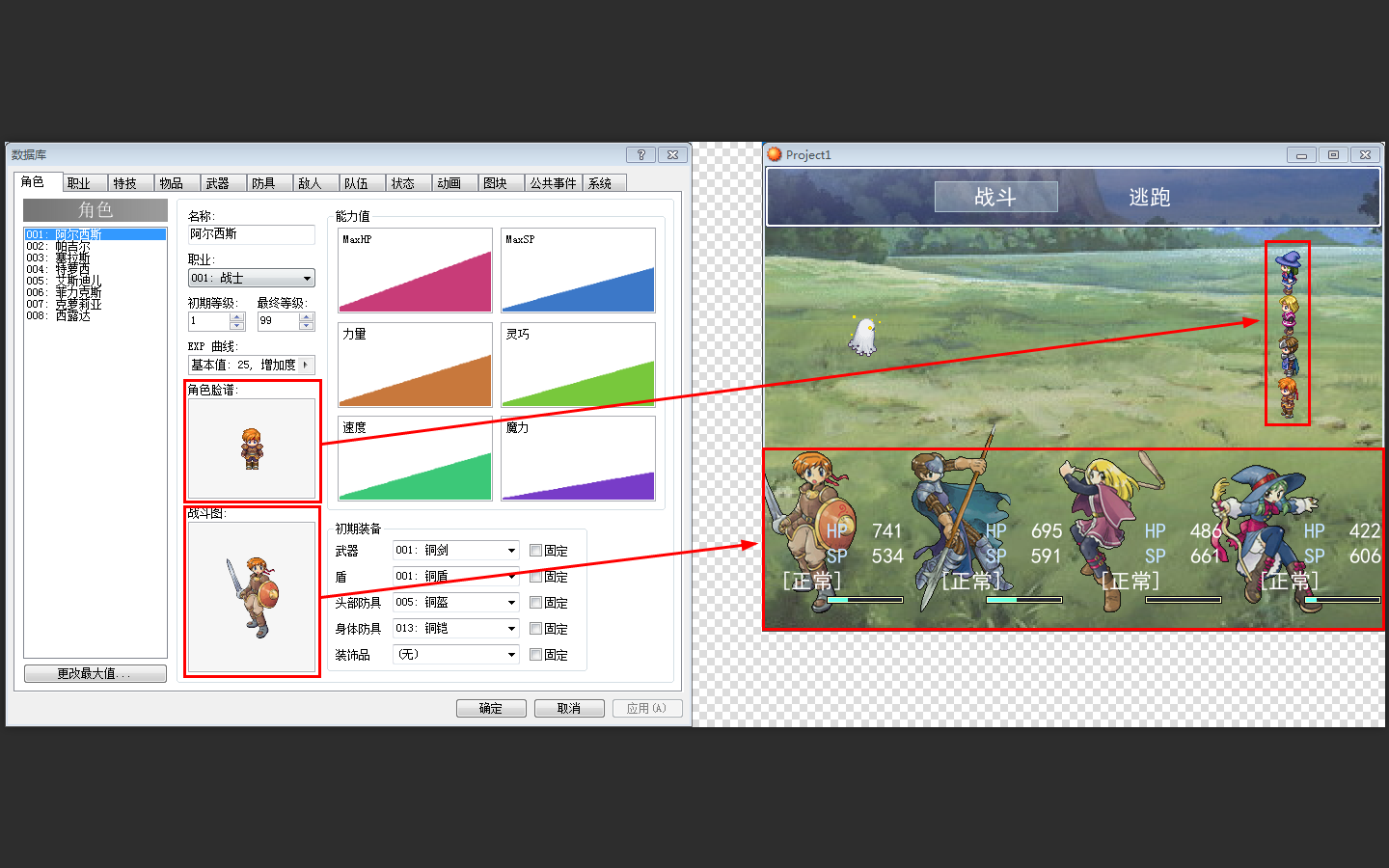Image resolution: width=1389 pixels, height=868 pixels.
Task: Select the blue-hat witch sprite in party column
Action: pyautogui.click(x=1289, y=271)
